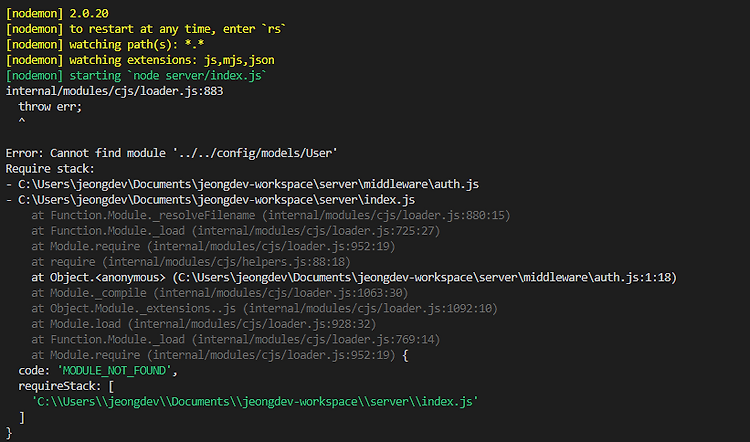Click the 'Function.Module._load' loader.js:769:14 line
The image size is (750, 442).
pyautogui.click(x=235, y=340)
